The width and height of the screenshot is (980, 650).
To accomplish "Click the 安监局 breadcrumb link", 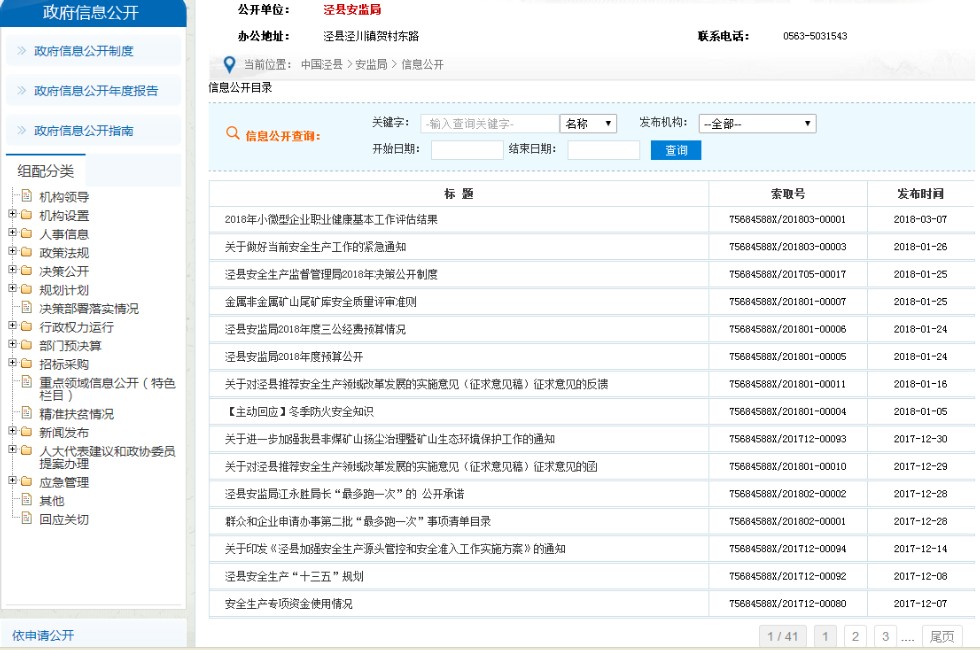I will (x=371, y=64).
